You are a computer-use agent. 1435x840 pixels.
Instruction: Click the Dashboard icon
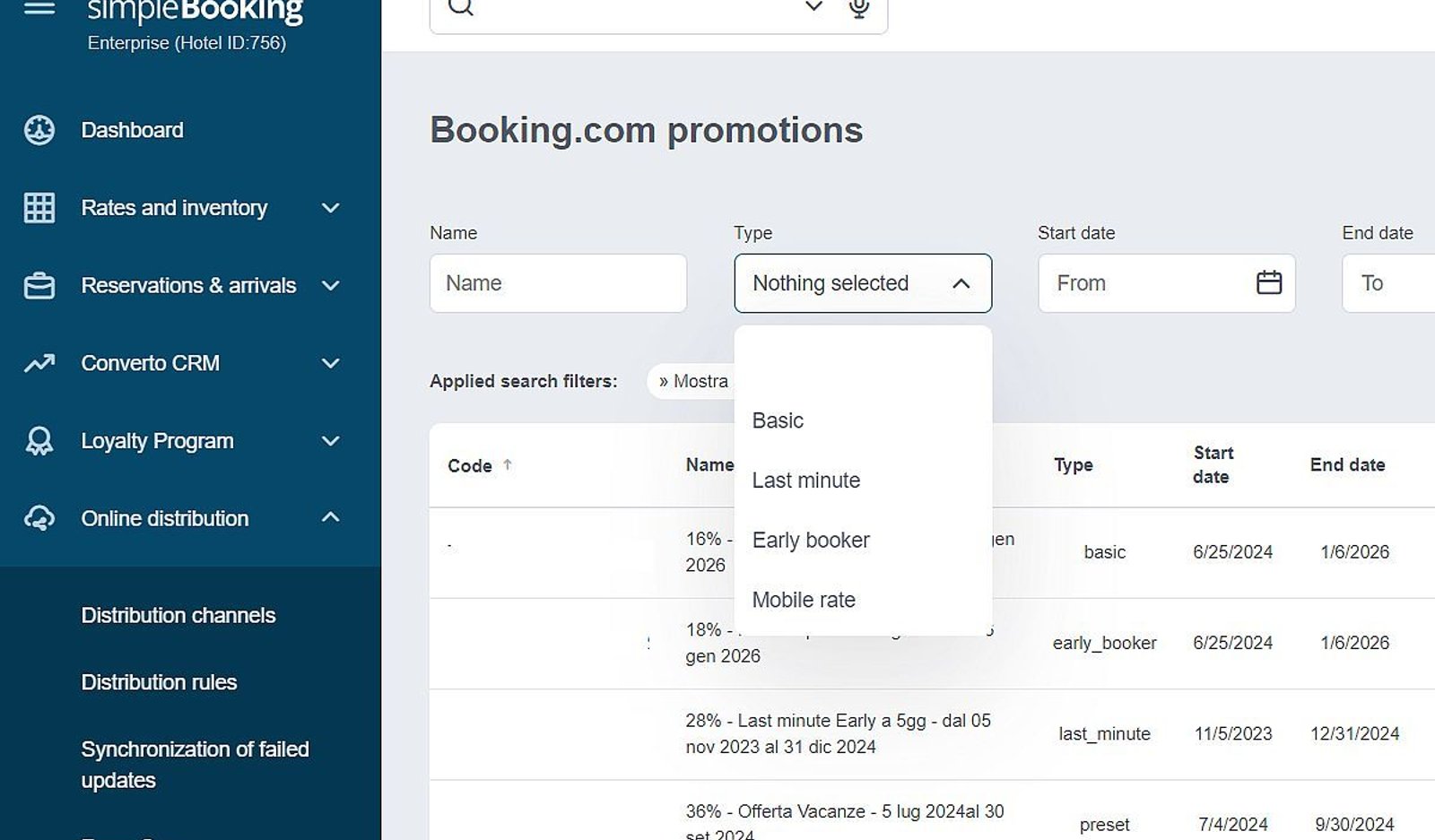point(39,130)
